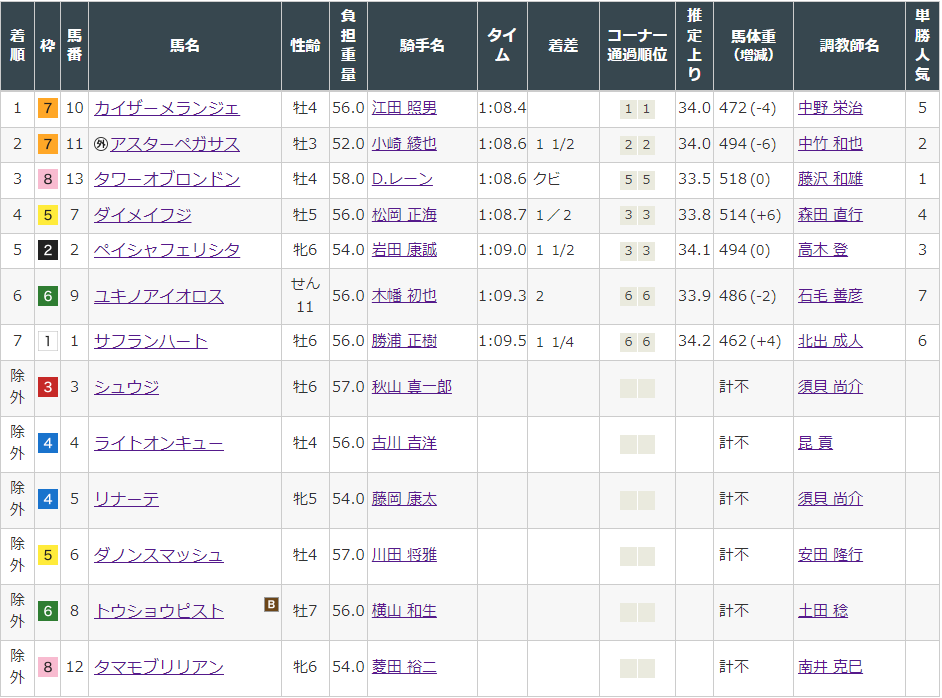Open trainer 安田 隆行 page

830,555
